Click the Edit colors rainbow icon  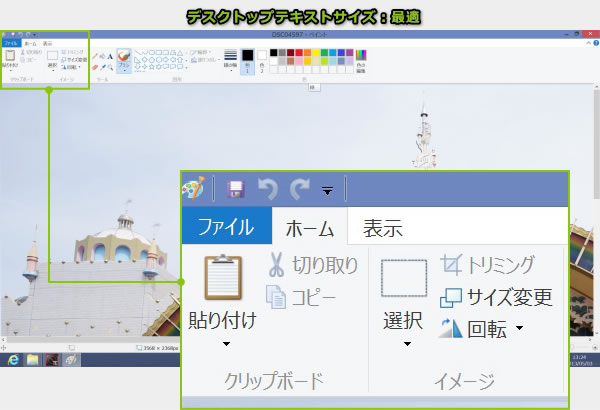pos(361,55)
